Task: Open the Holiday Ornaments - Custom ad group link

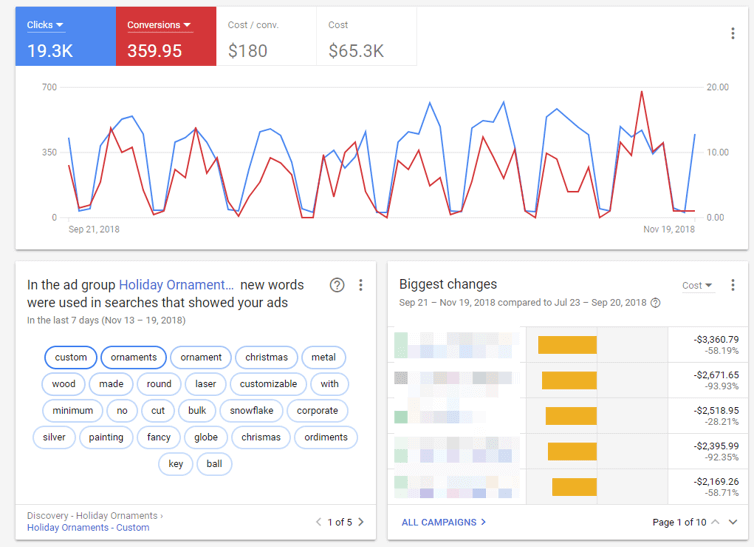Action: coord(88,527)
